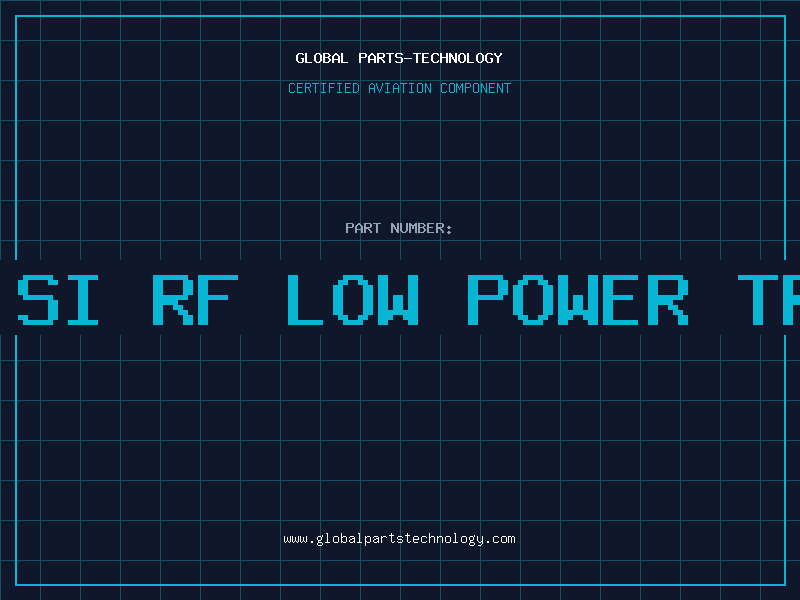Open the www.globalpartstechnology.com link

[x=399, y=539]
